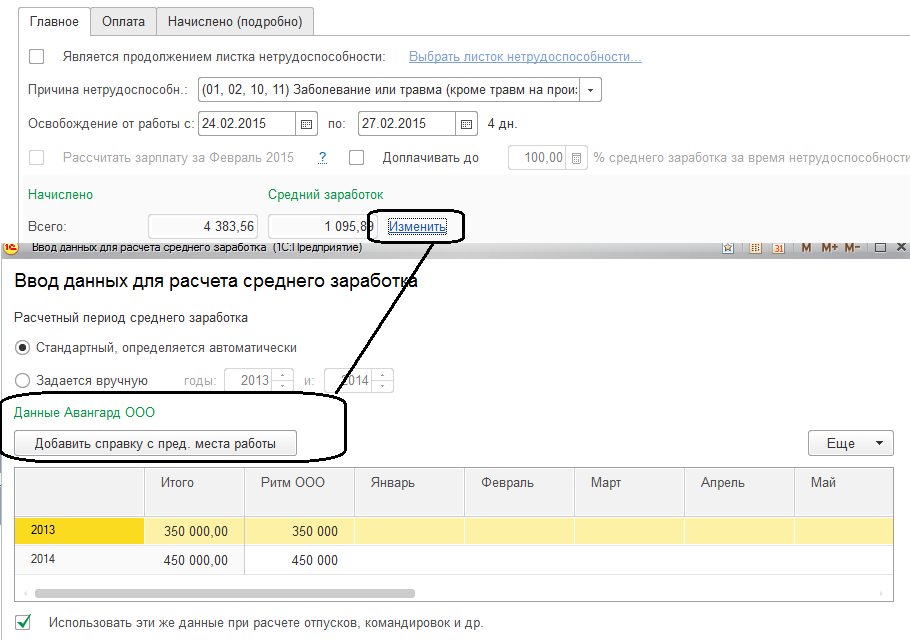Click the 'Всего' accrued field 4 383,56

point(203,226)
